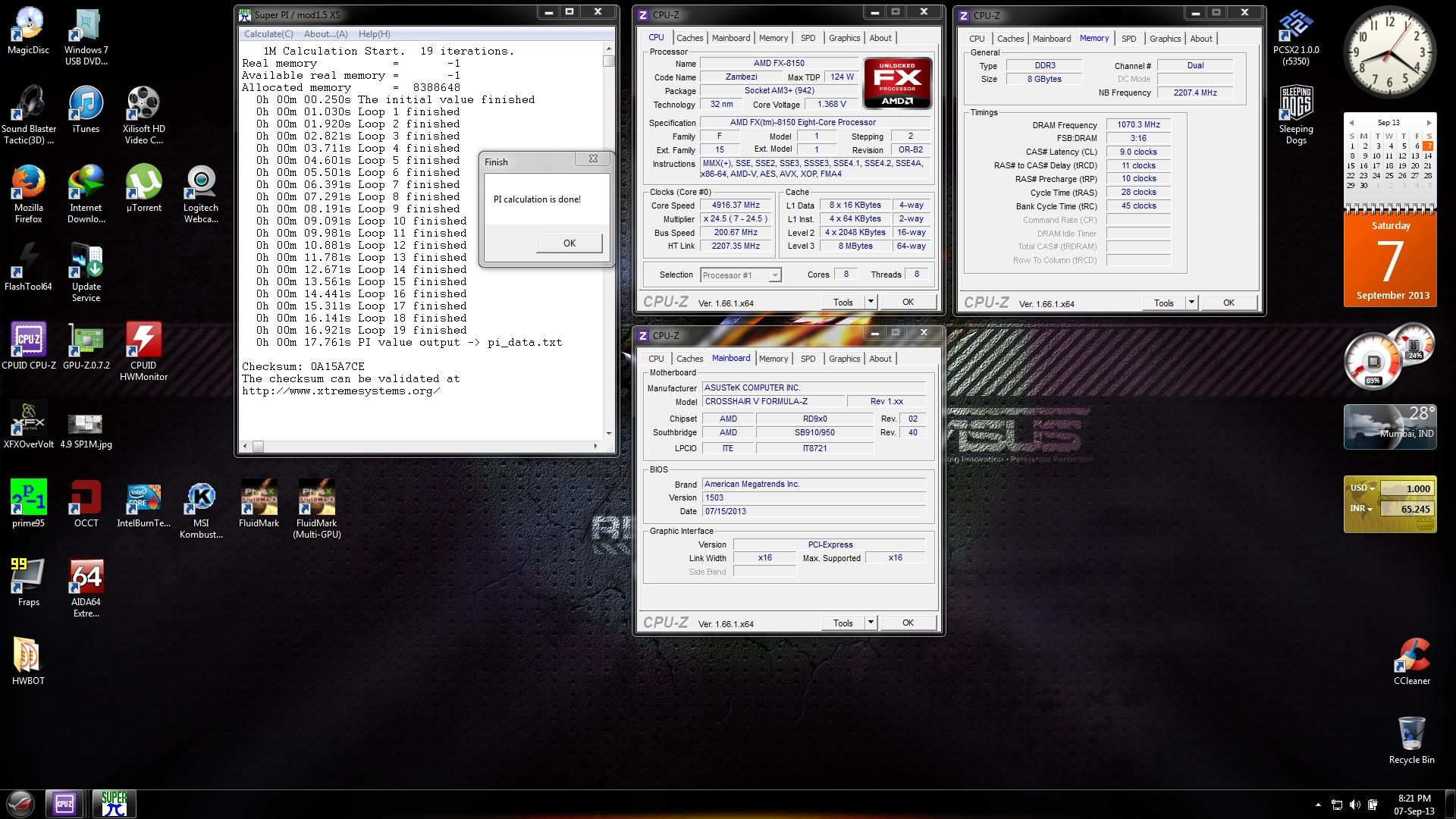
Task: Open Logitech Webcam software icon
Action: pos(201,193)
